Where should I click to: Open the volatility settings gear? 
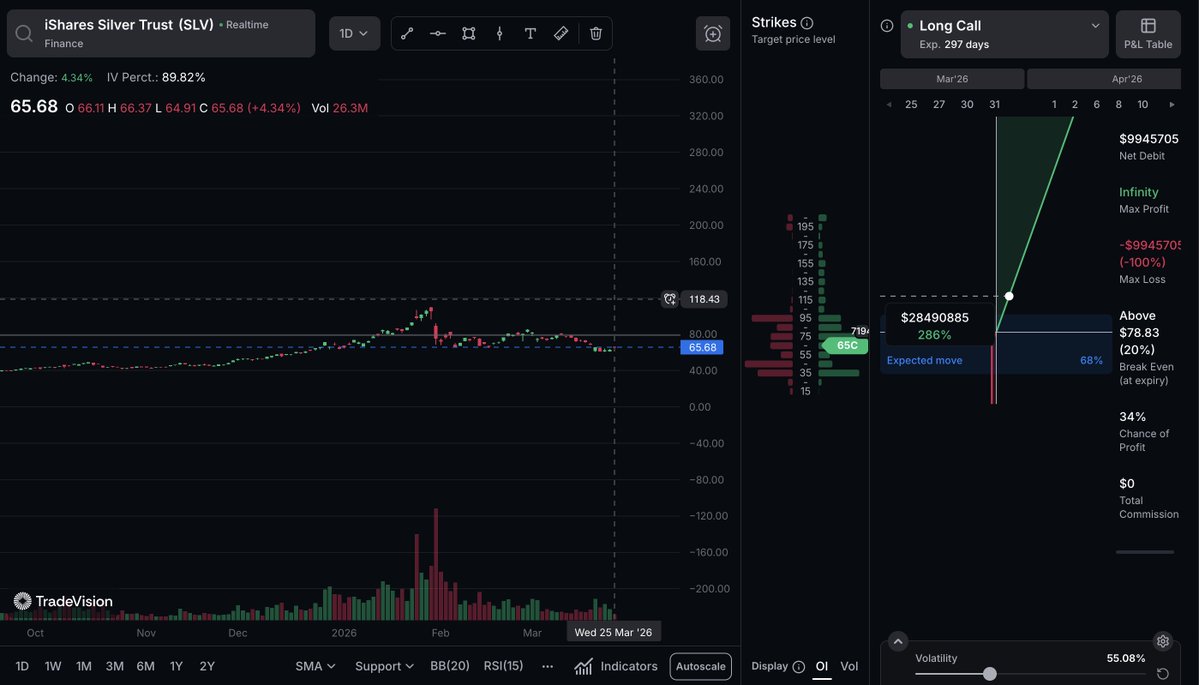click(1163, 641)
